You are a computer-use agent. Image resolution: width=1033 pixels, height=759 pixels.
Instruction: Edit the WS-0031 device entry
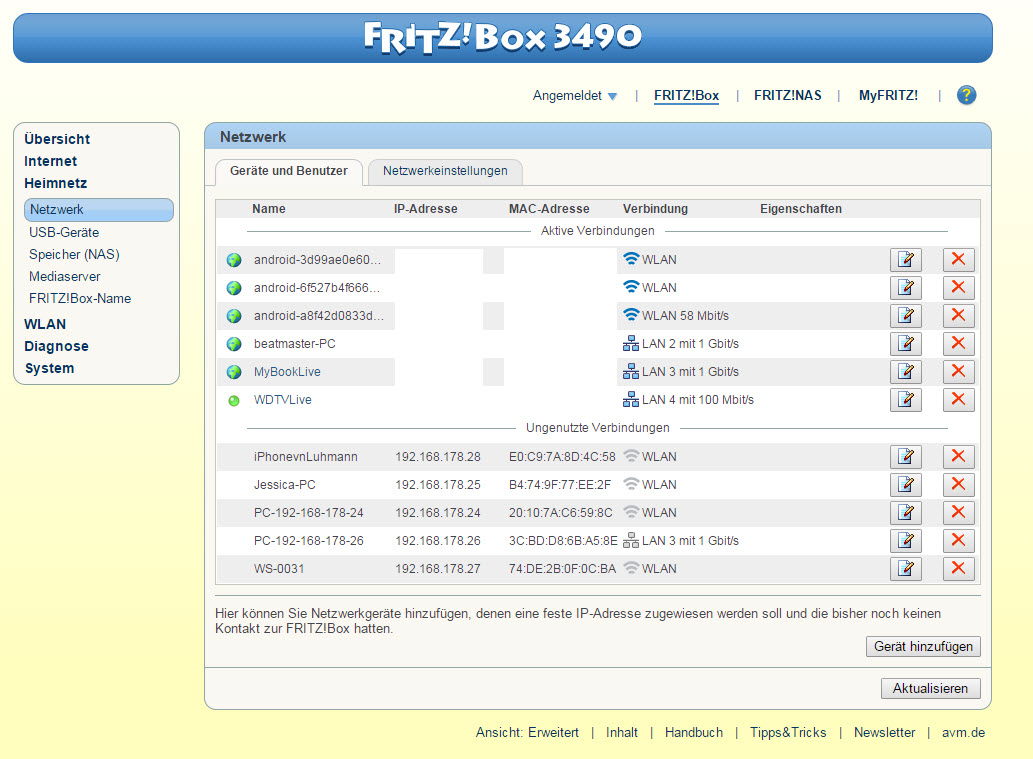[906, 569]
